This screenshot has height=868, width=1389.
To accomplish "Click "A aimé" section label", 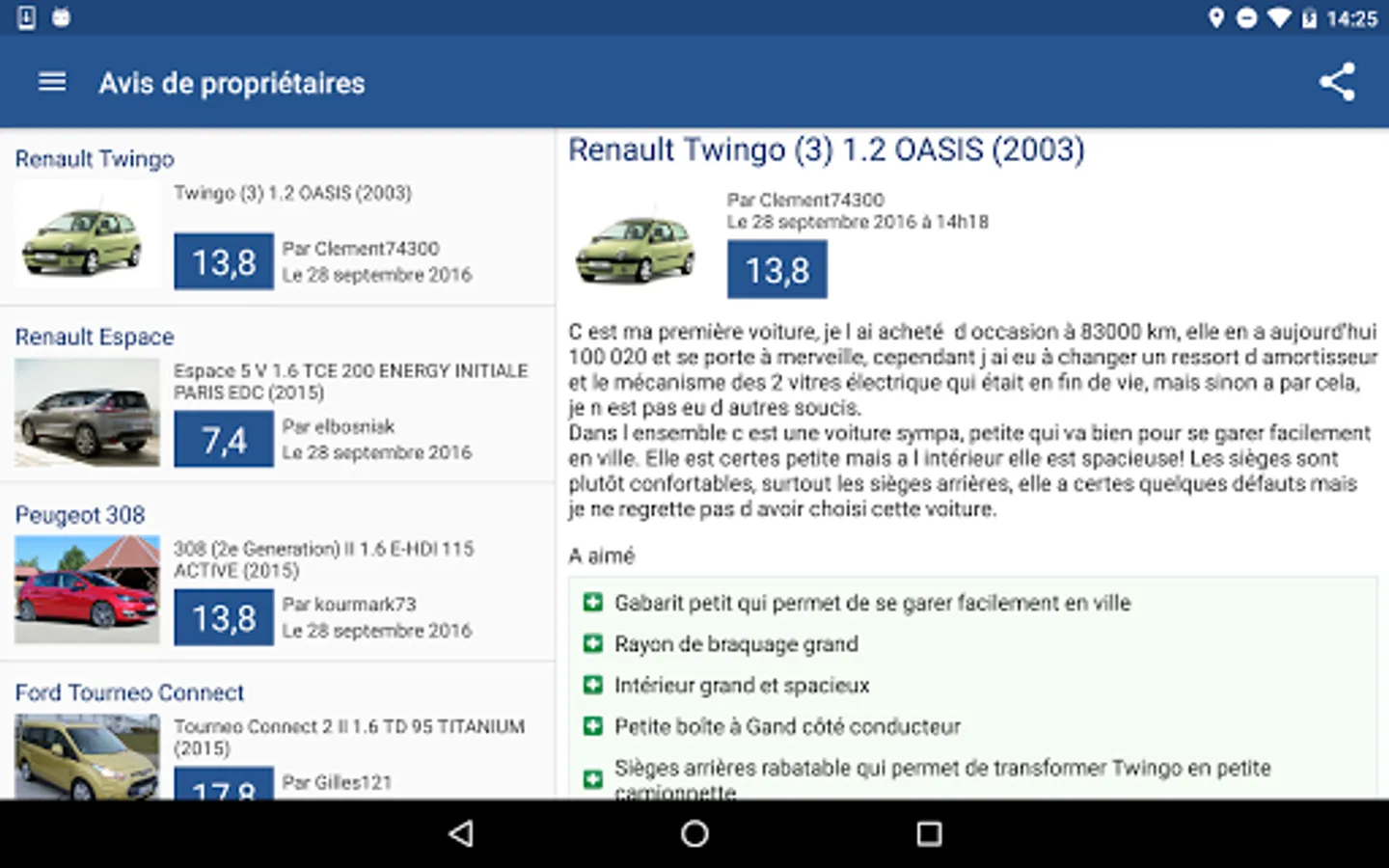I will point(602,556).
